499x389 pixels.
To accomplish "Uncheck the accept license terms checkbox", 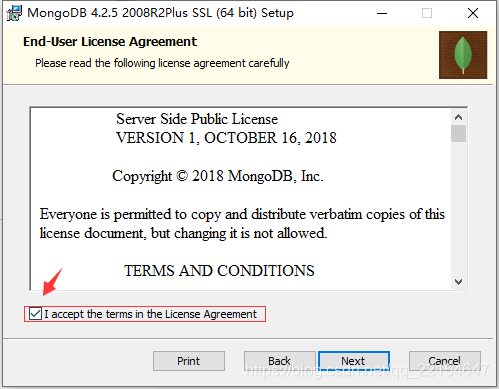I will coord(35,314).
